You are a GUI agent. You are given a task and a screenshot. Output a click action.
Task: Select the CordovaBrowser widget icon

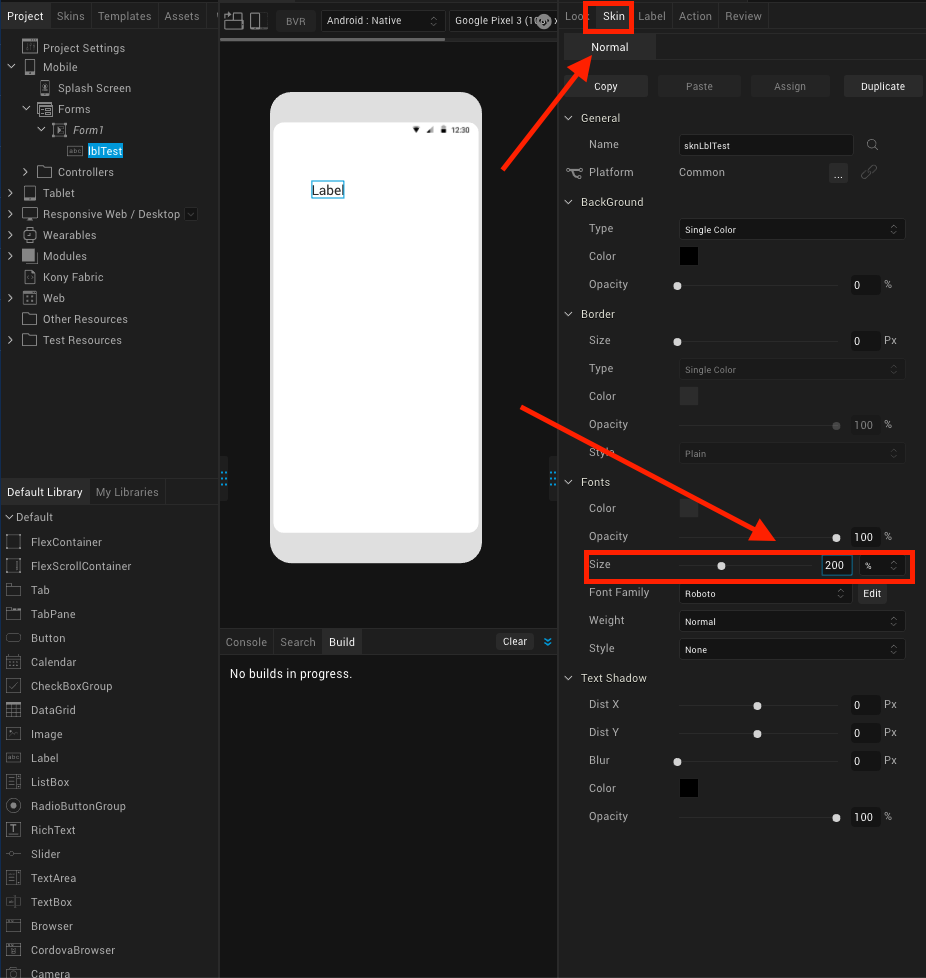[x=13, y=950]
